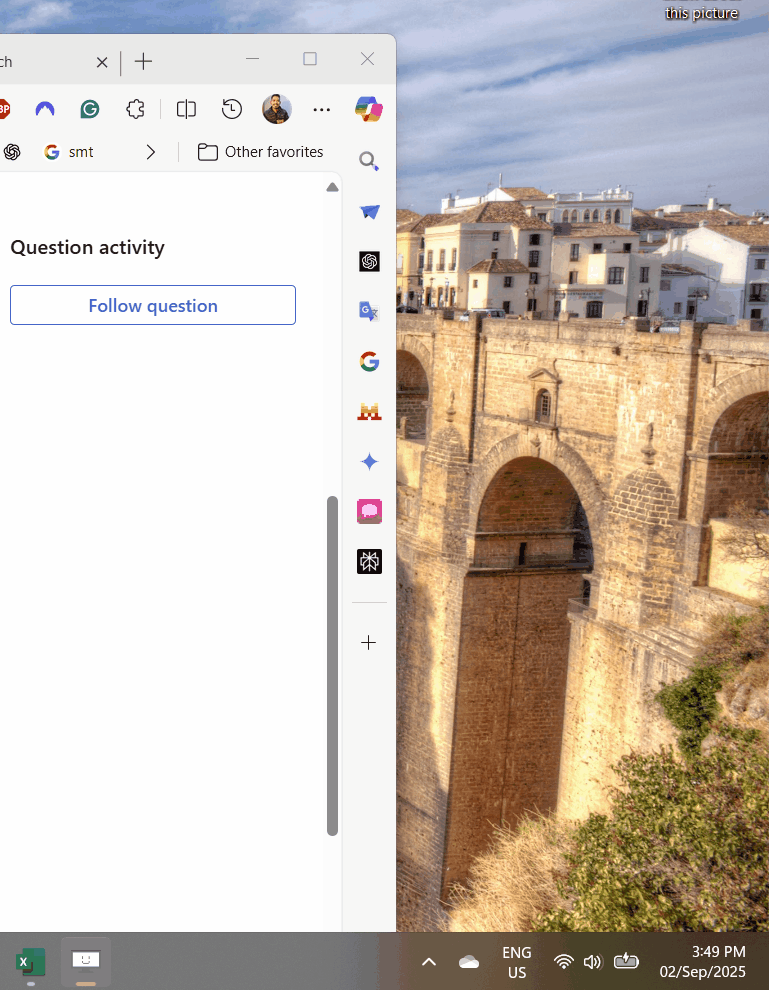Viewport: 769px width, 990px height.
Task: Open the Gemini sparkle sidebar icon
Action: 369,462
